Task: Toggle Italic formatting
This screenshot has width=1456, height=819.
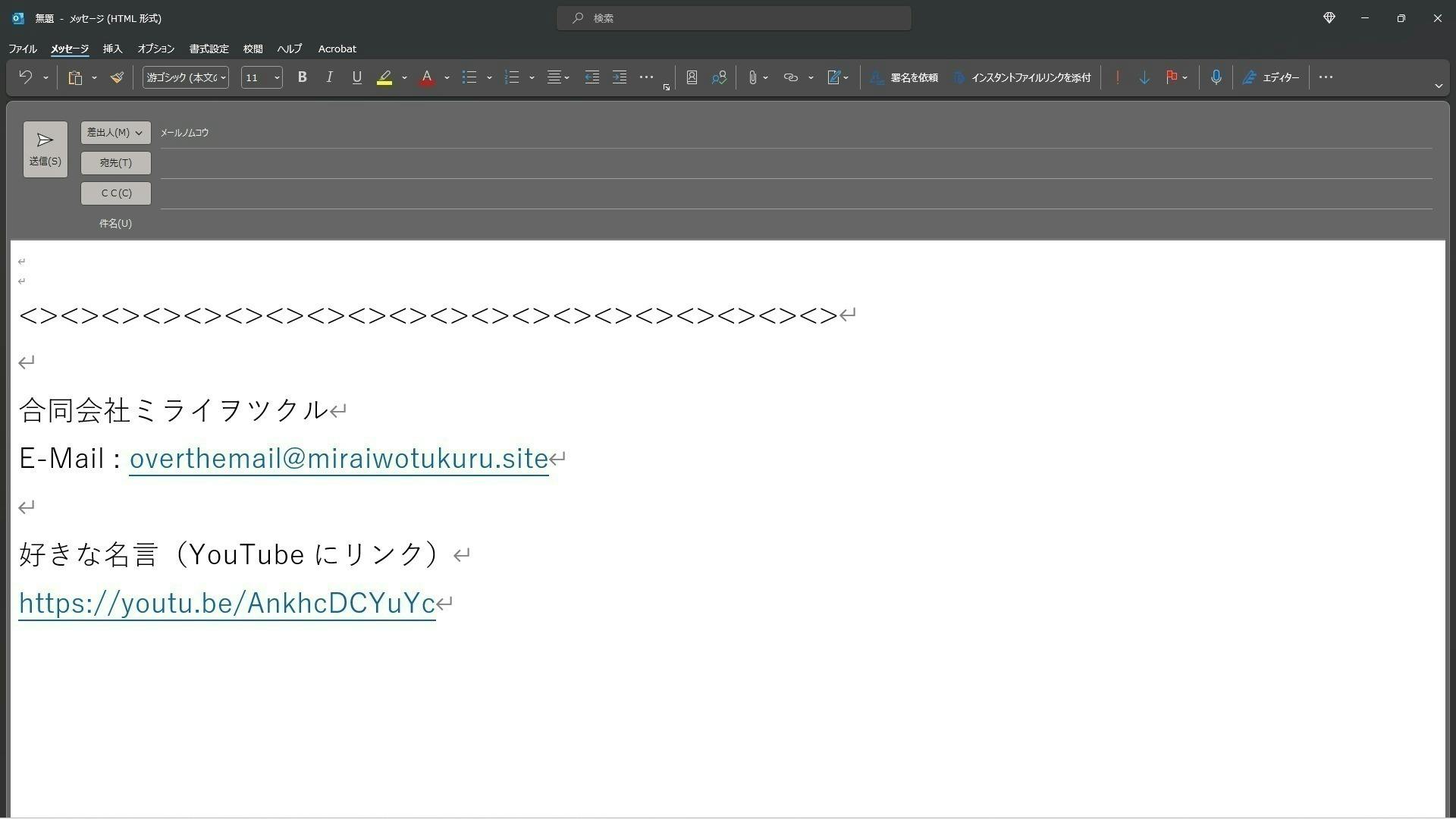Action: pyautogui.click(x=329, y=77)
